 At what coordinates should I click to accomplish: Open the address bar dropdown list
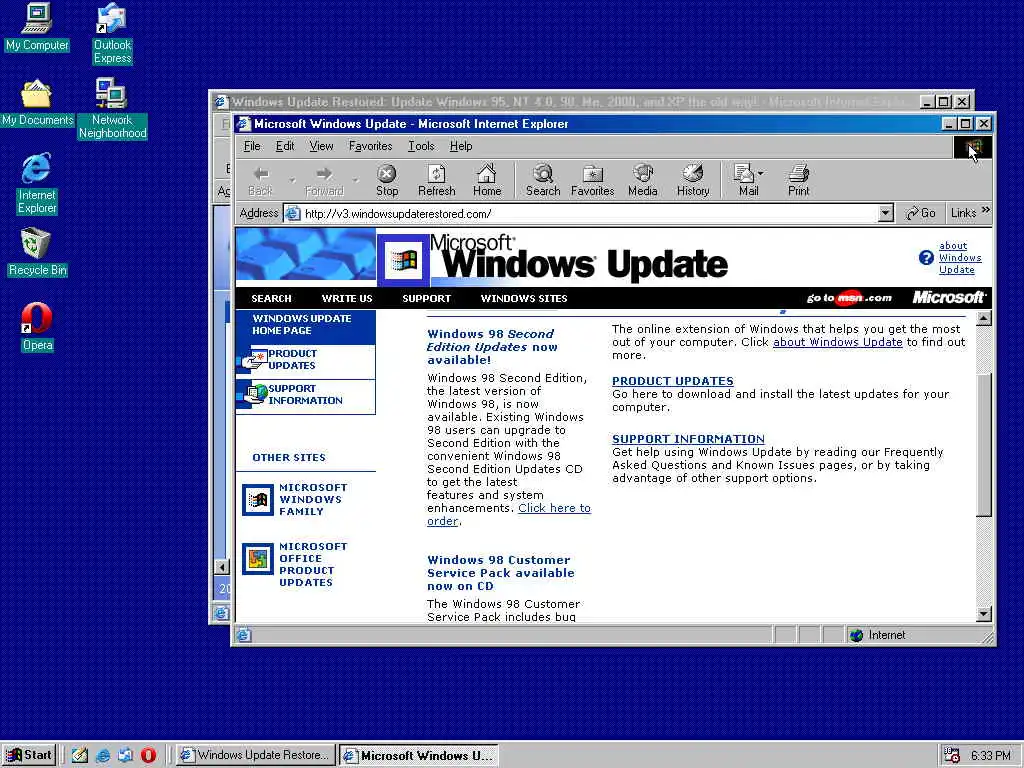pos(886,213)
